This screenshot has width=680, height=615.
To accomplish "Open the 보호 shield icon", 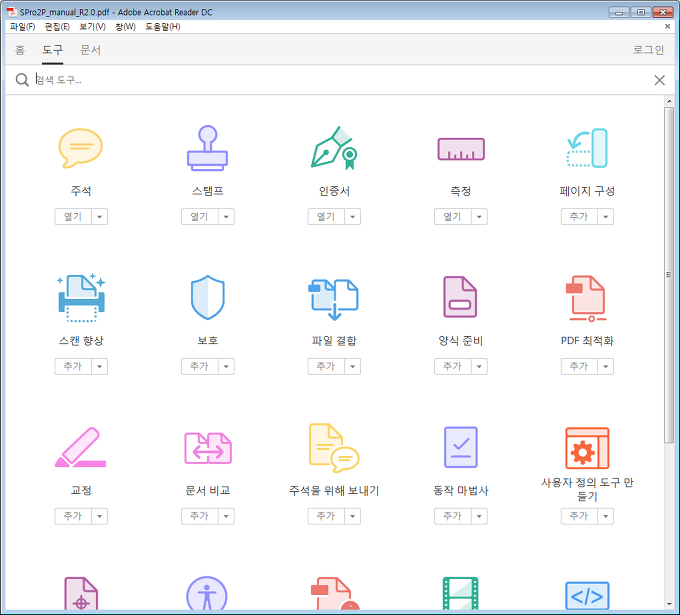I will 208,298.
